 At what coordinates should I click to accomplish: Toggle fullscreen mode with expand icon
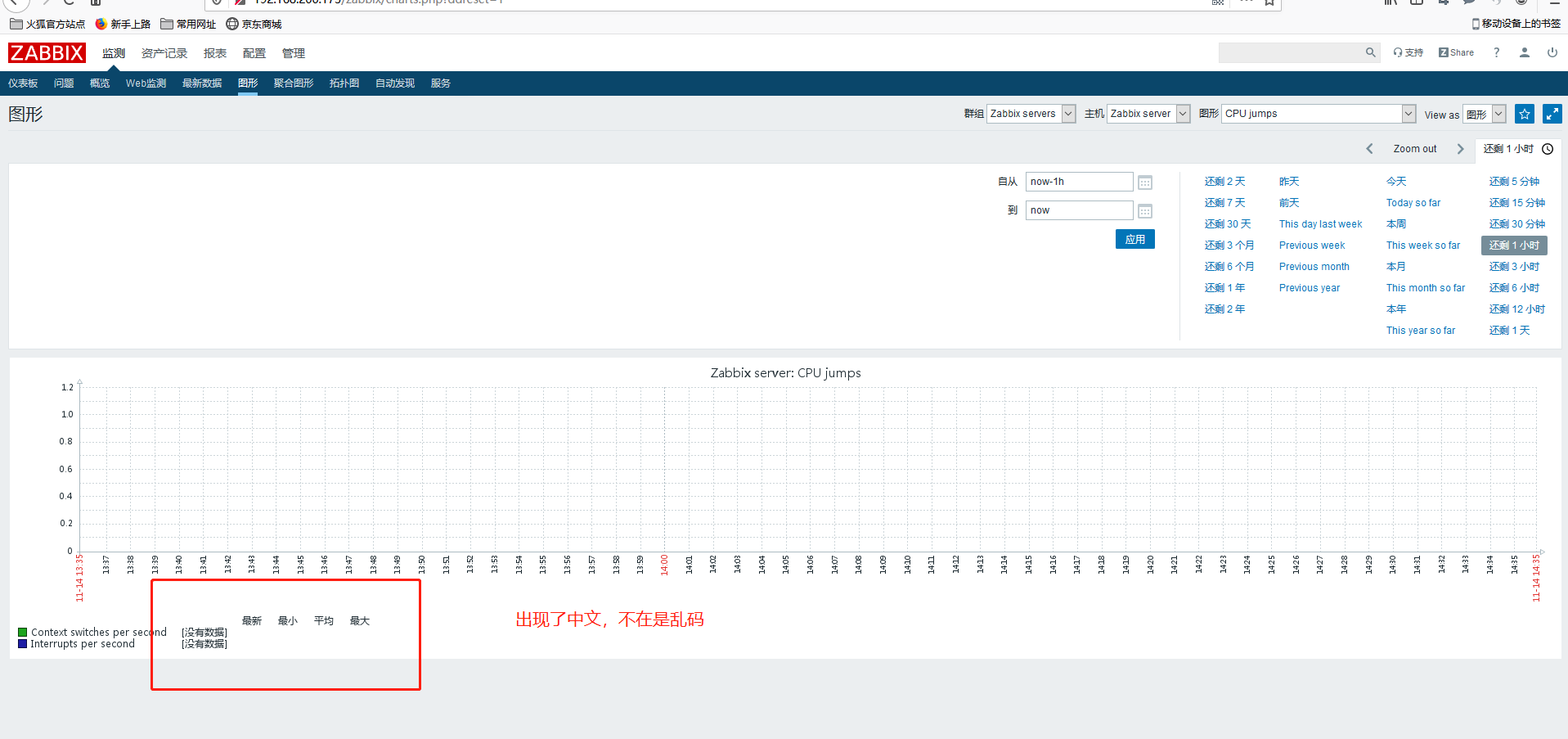click(1552, 114)
